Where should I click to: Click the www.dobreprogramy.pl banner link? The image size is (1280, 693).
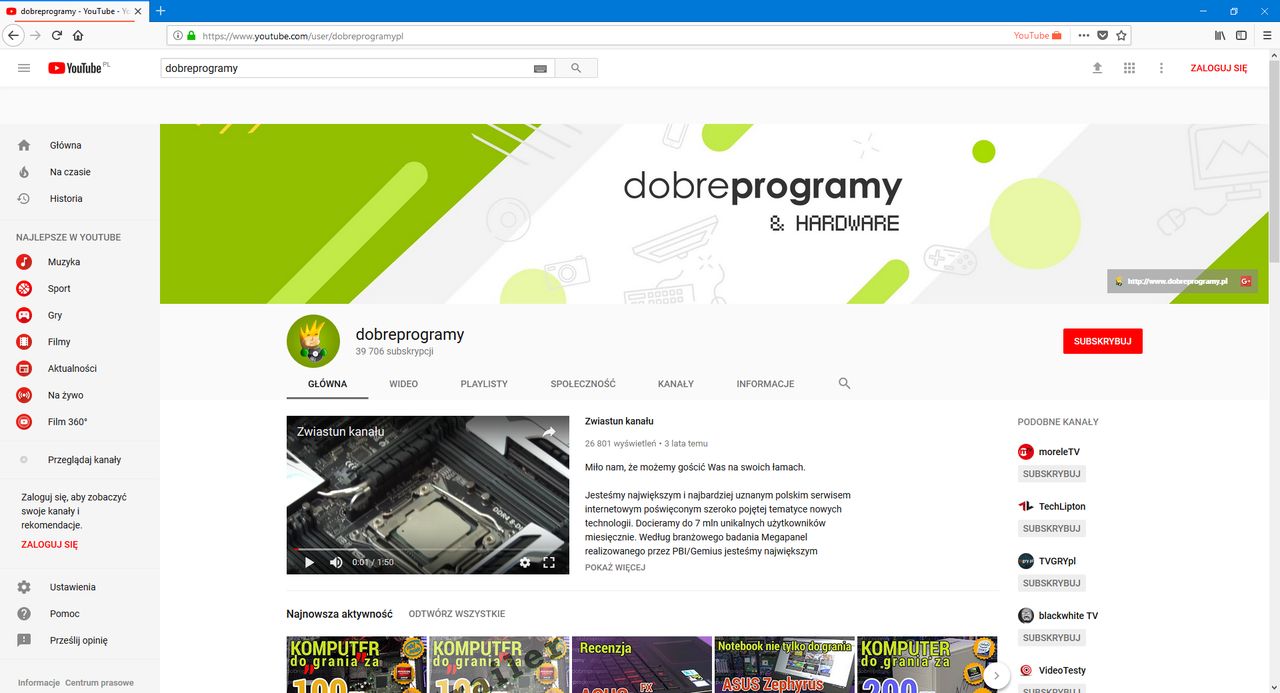pyautogui.click(x=1176, y=281)
